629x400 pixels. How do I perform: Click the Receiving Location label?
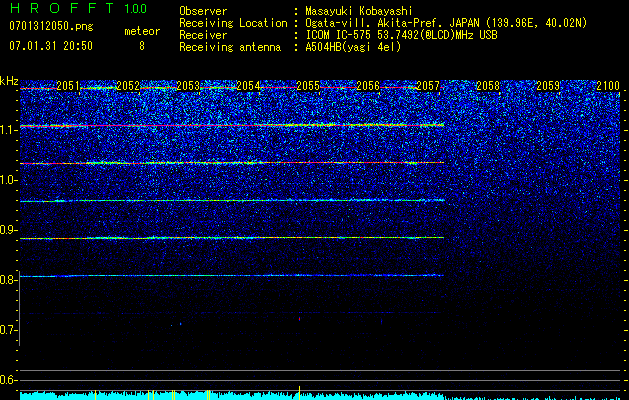pos(233,23)
